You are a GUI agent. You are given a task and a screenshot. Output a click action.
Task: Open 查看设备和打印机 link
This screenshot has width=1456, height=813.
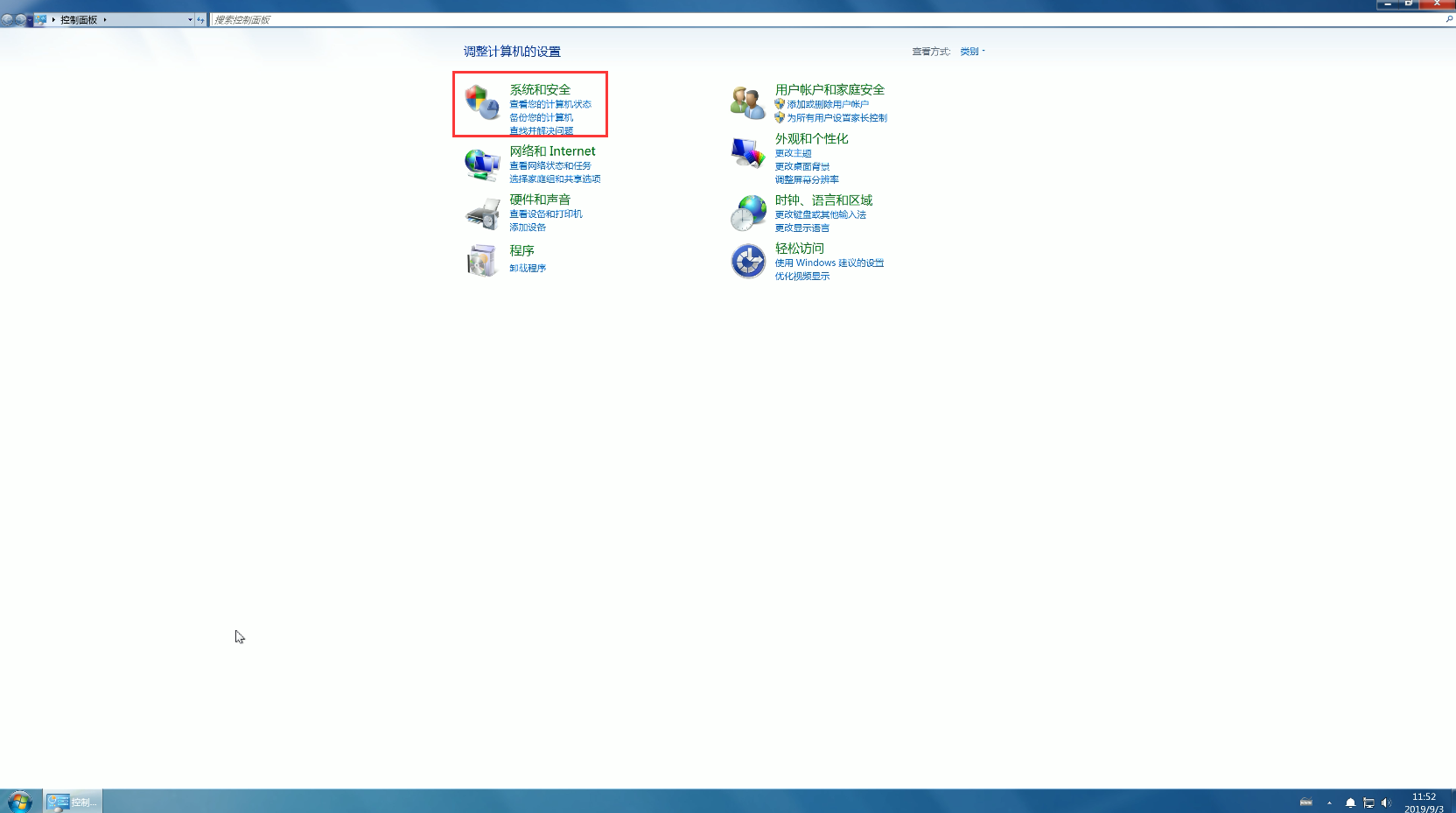[x=546, y=214]
